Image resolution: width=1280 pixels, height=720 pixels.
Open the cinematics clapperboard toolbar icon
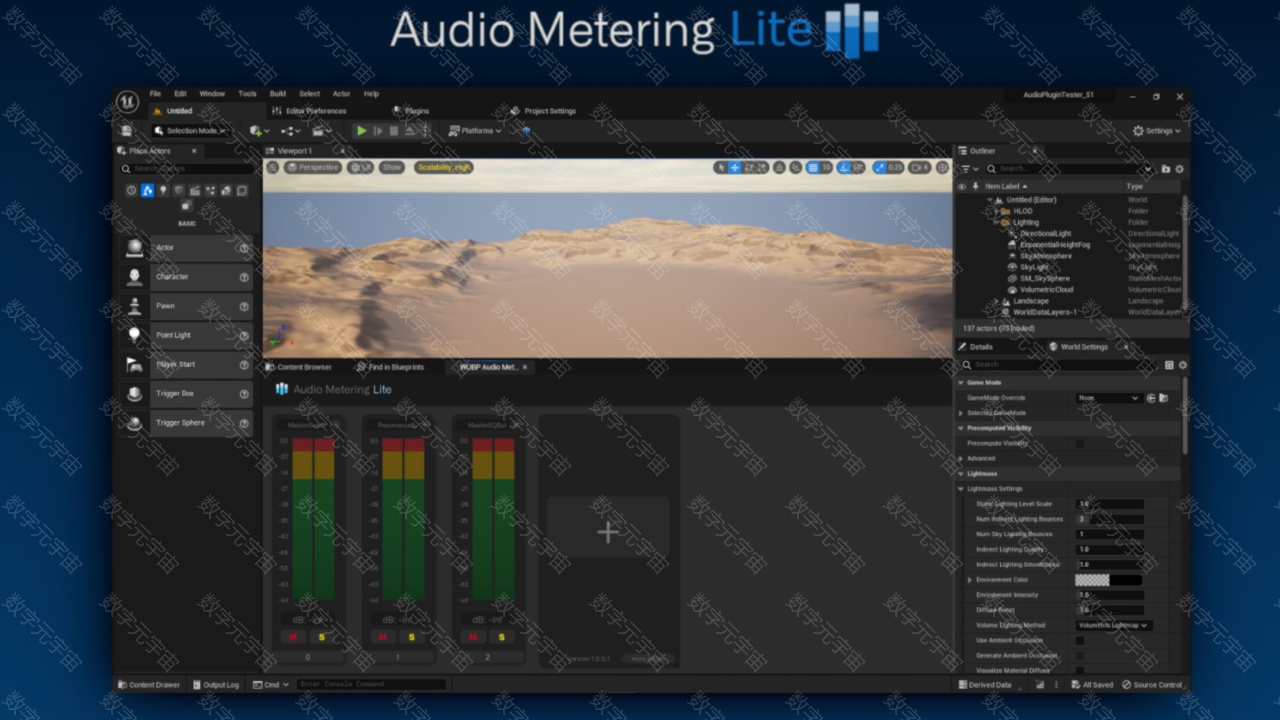[321, 131]
